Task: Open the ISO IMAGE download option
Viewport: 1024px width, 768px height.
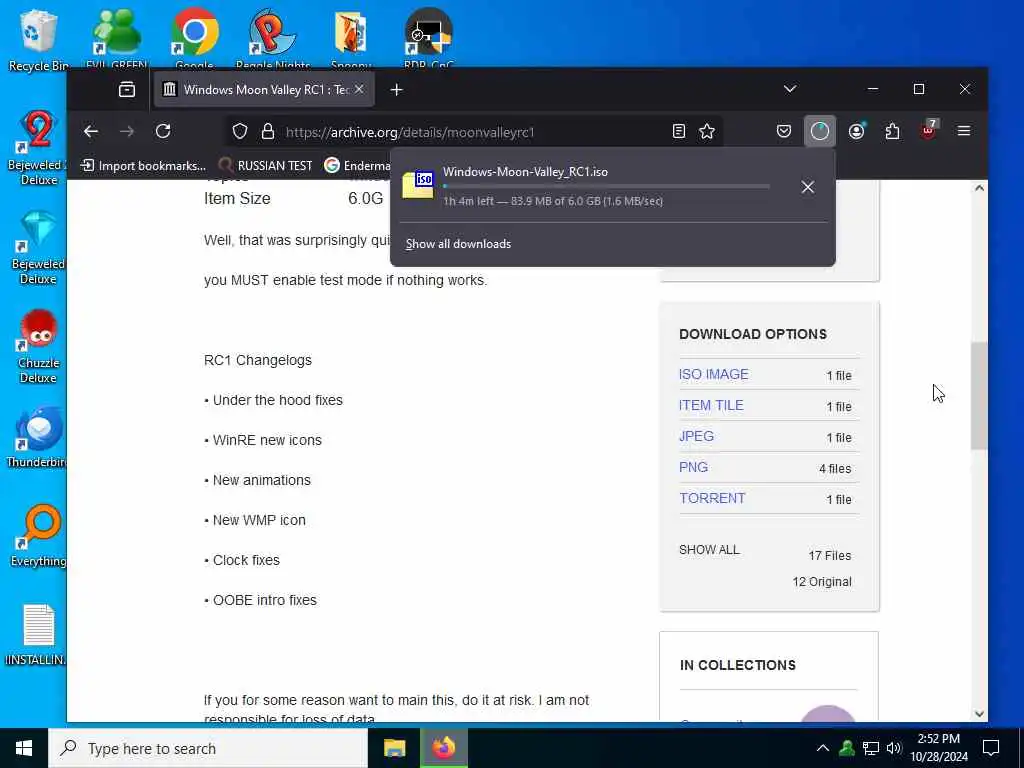Action: click(713, 374)
